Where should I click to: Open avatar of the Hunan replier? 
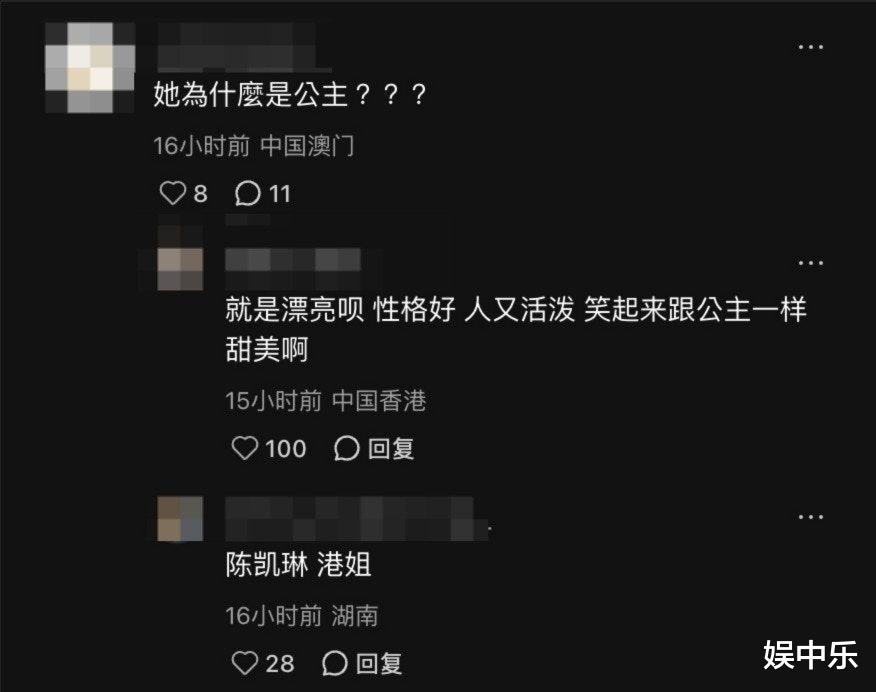(x=180, y=519)
